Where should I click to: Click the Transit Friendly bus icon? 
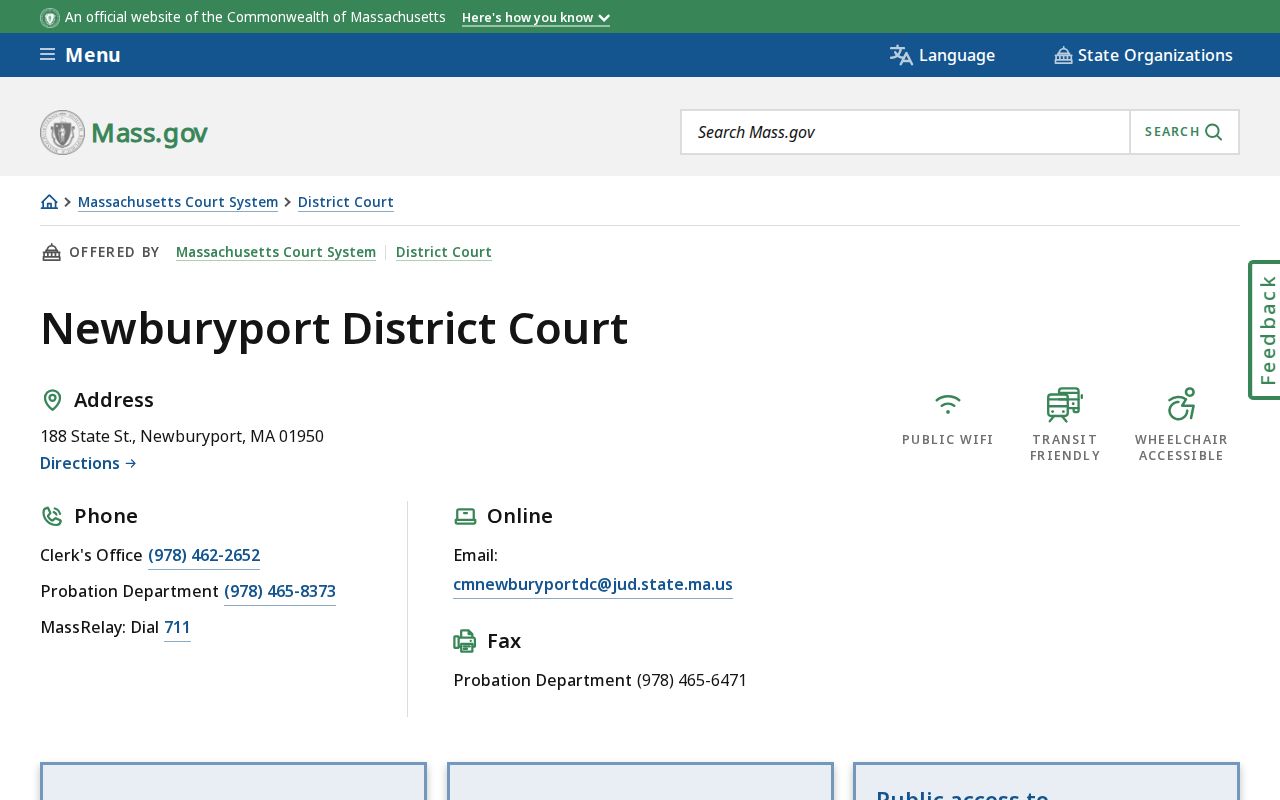[x=1065, y=404]
